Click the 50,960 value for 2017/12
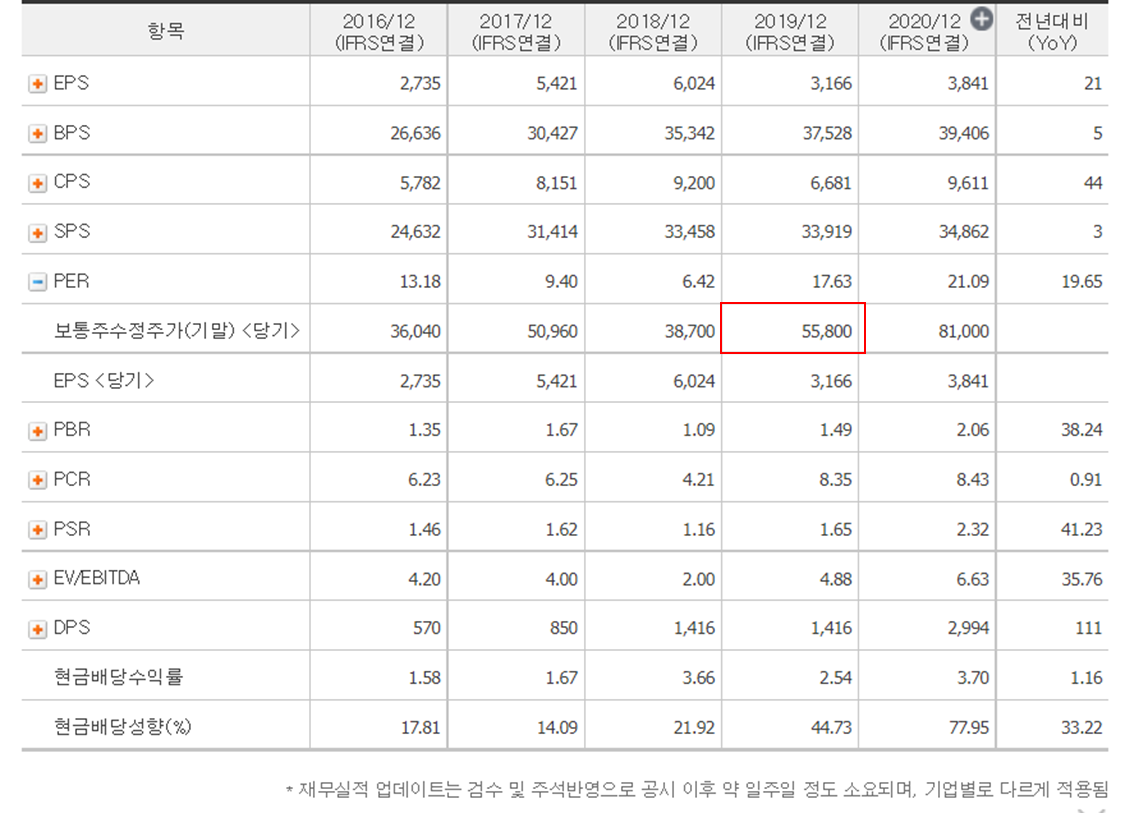 coord(552,332)
